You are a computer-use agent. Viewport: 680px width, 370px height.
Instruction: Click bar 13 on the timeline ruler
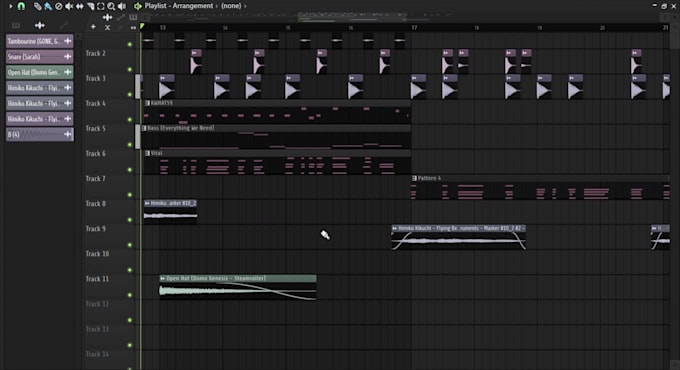(x=163, y=28)
